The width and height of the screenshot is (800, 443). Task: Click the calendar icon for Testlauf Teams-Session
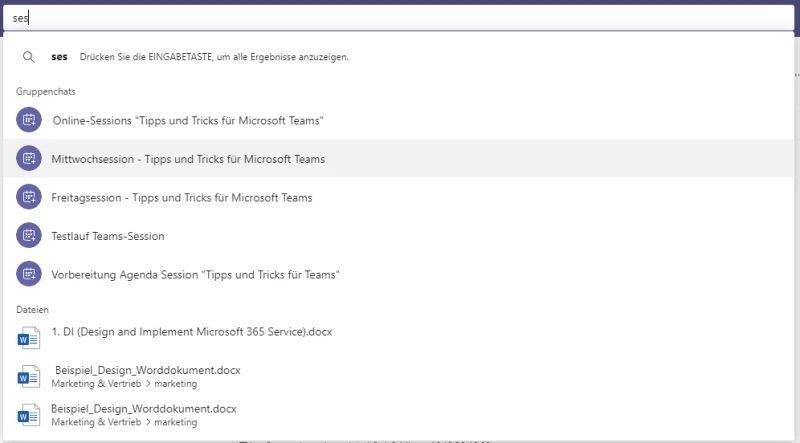[x=29, y=235]
